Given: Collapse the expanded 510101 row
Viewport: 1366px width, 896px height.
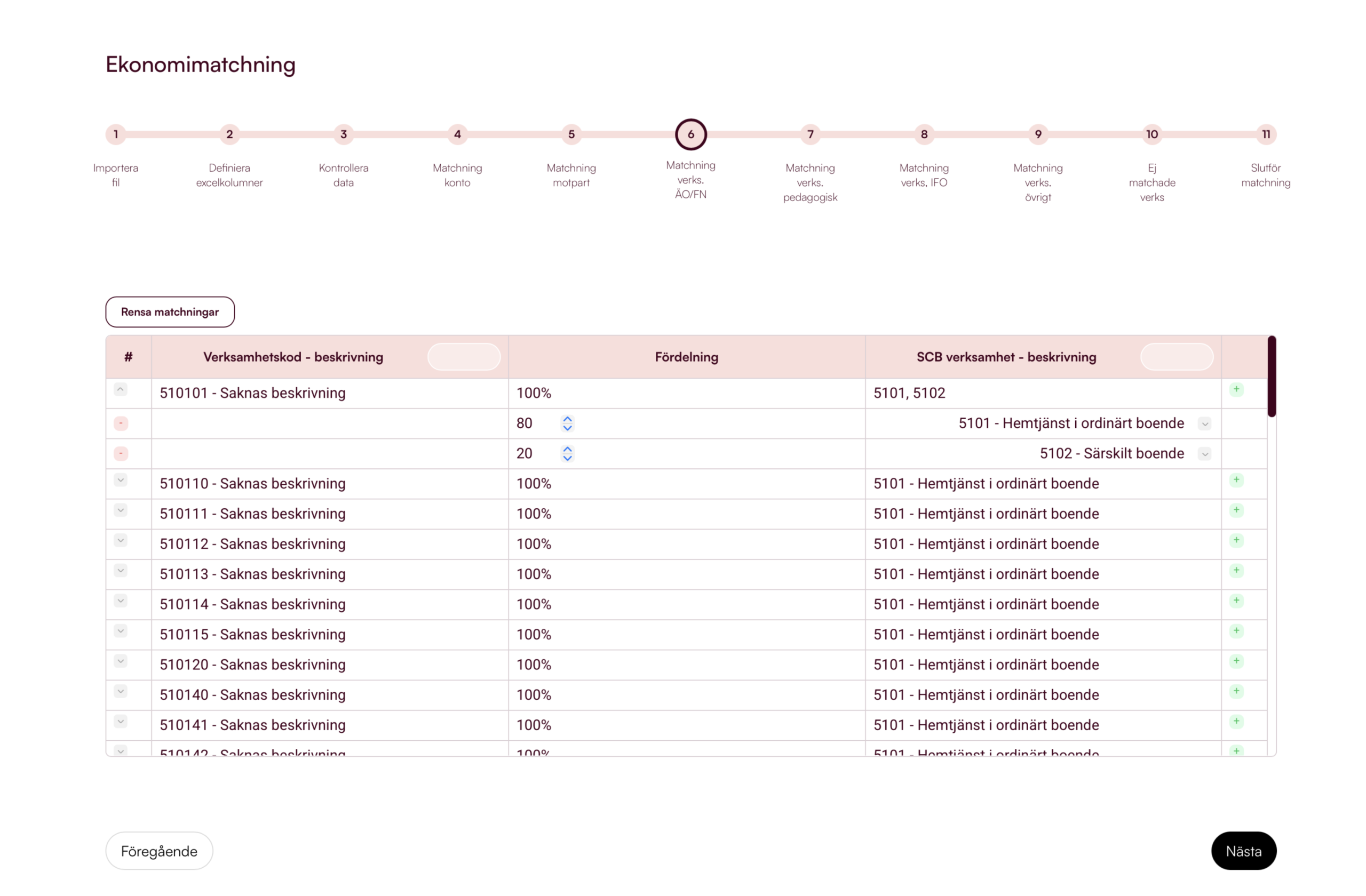Looking at the screenshot, I should coord(120,389).
